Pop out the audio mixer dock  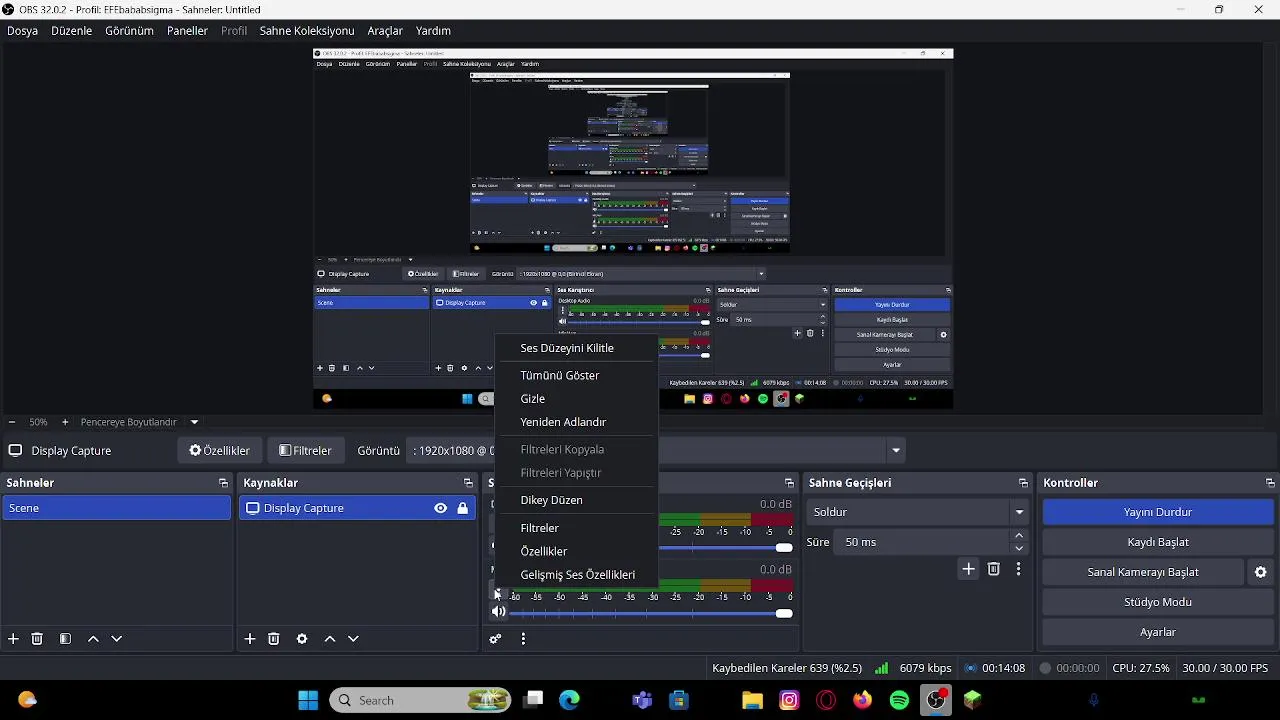click(x=789, y=483)
